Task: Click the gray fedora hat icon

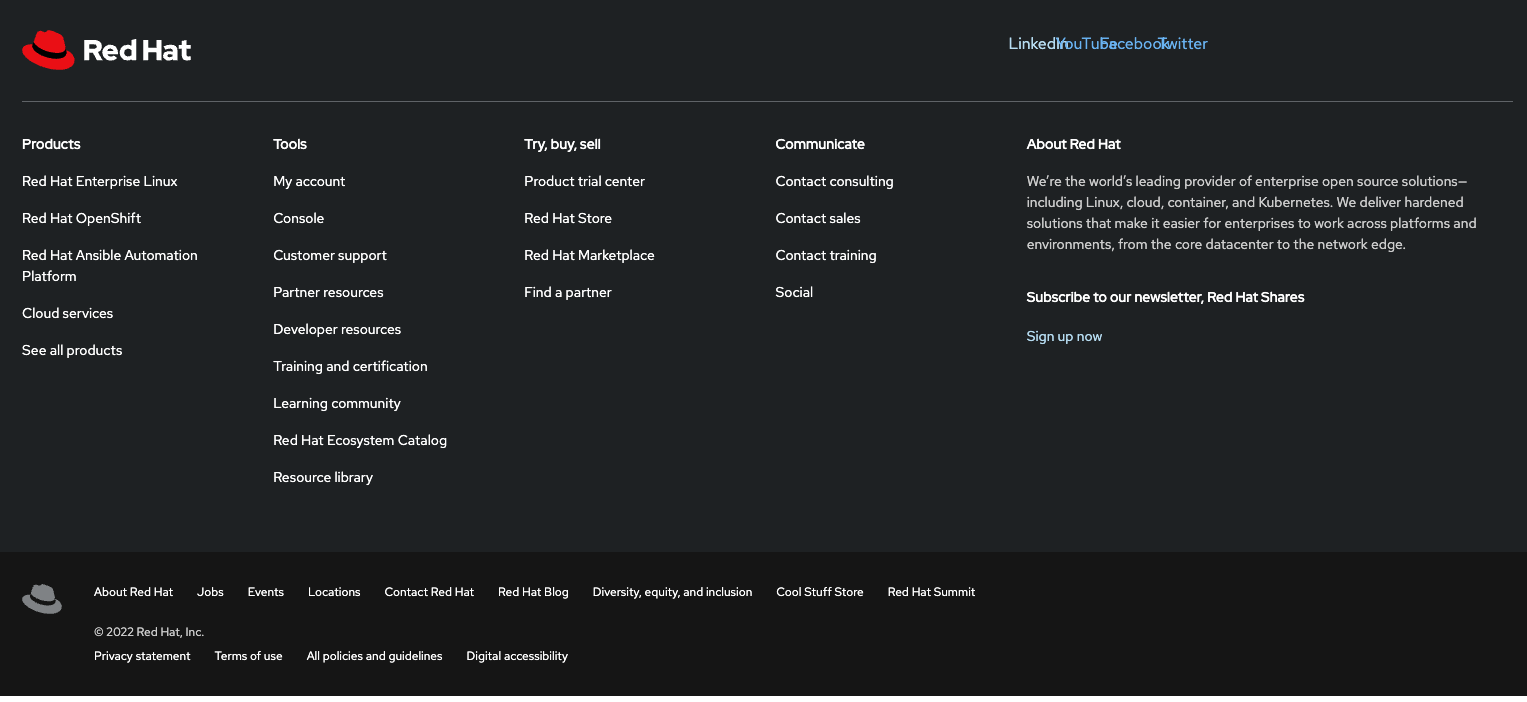Action: coord(42,599)
